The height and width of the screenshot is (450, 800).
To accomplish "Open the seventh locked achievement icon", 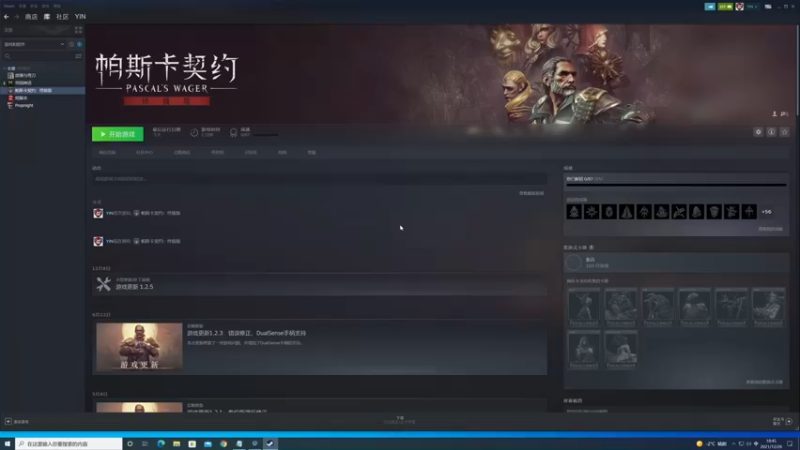I will point(679,212).
